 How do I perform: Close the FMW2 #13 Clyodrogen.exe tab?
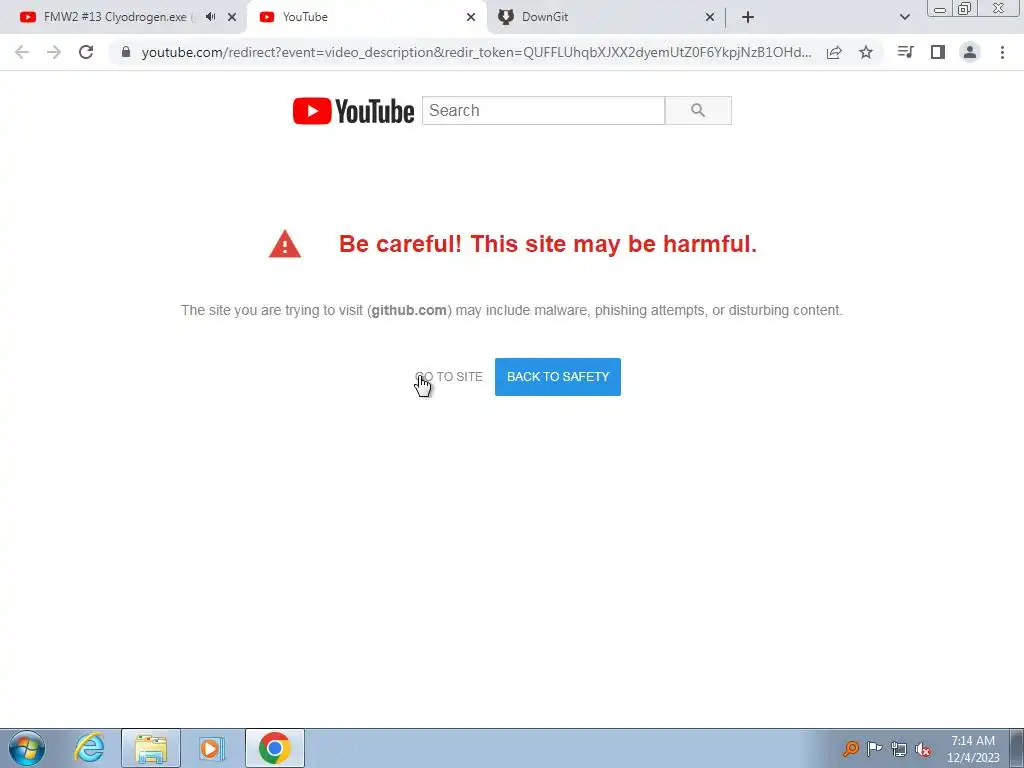click(x=232, y=17)
